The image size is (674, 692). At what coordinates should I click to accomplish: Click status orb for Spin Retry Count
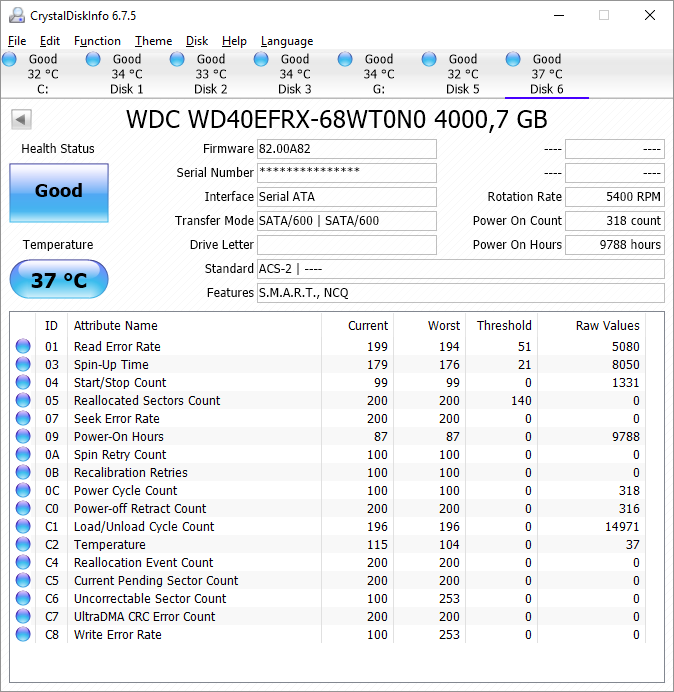tap(23, 454)
